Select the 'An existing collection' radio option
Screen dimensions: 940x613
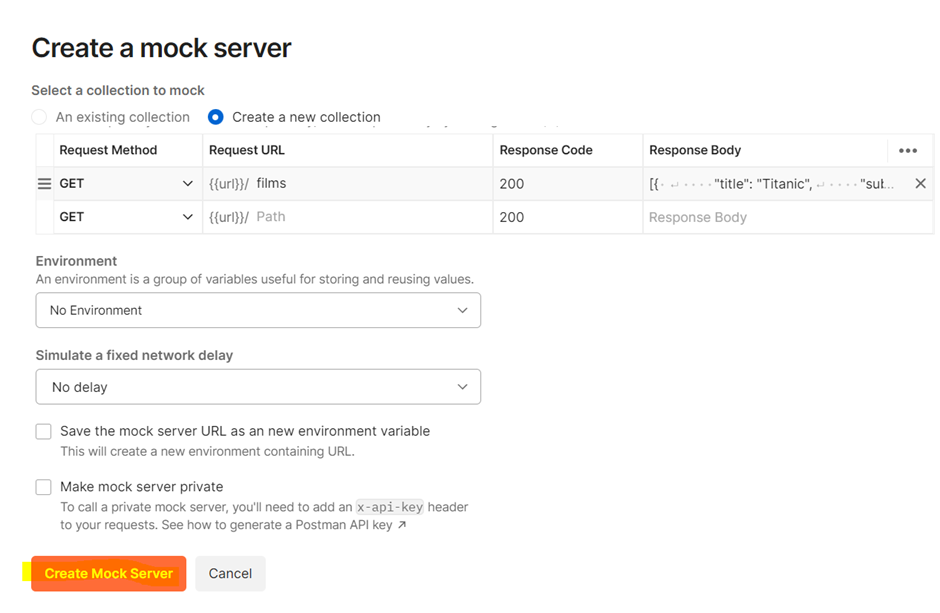click(x=40, y=117)
